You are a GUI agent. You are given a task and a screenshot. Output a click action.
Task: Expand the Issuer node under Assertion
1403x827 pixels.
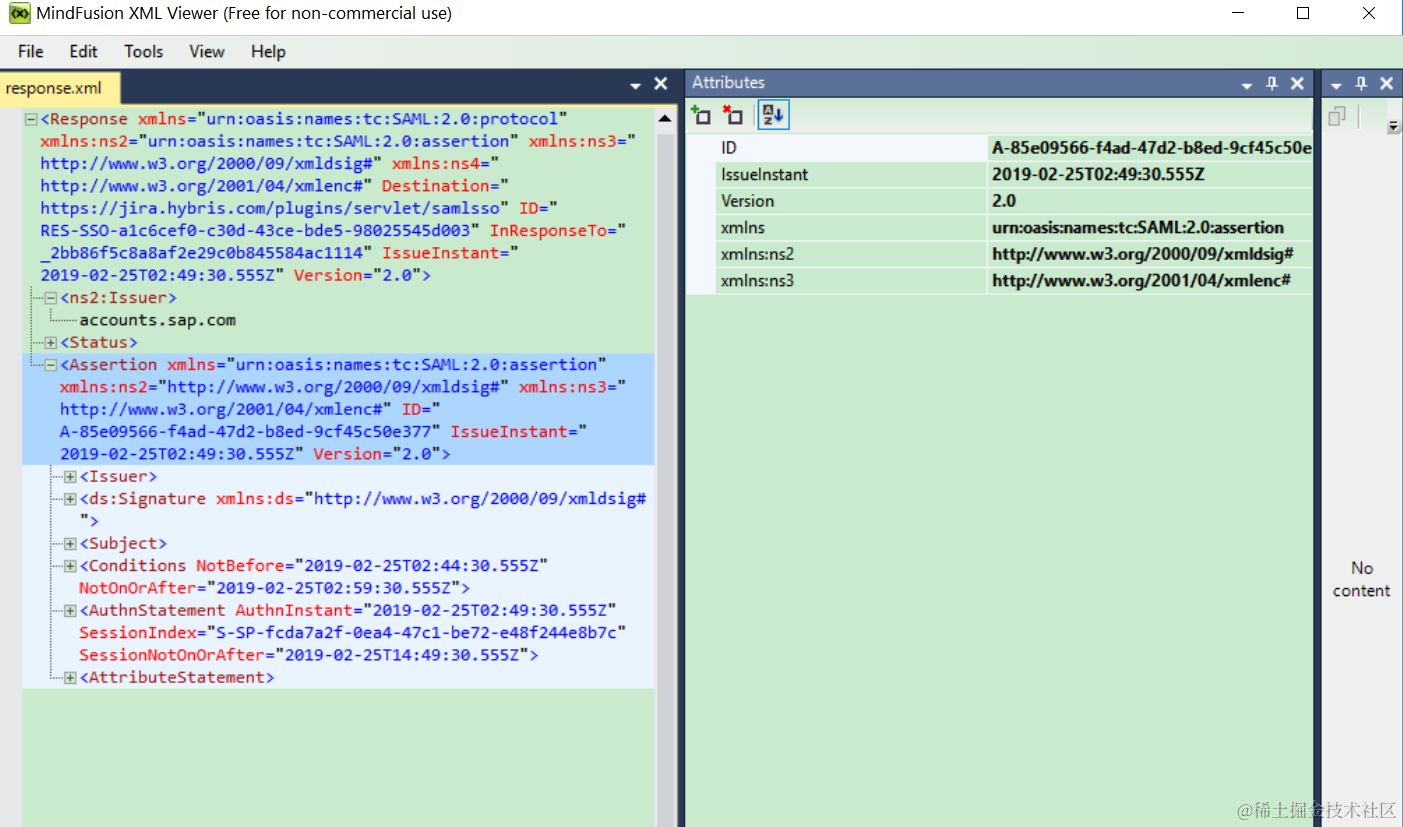[x=70, y=477]
